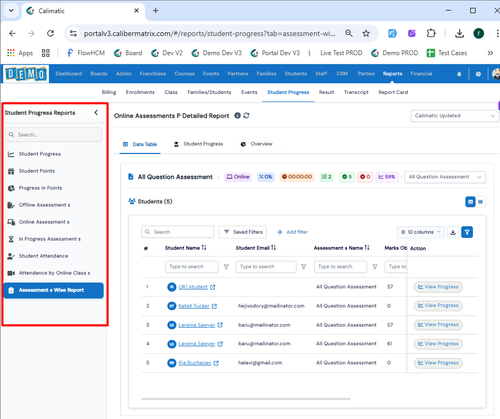Click the Add filter link
This screenshot has width=500, height=419.
(x=292, y=232)
